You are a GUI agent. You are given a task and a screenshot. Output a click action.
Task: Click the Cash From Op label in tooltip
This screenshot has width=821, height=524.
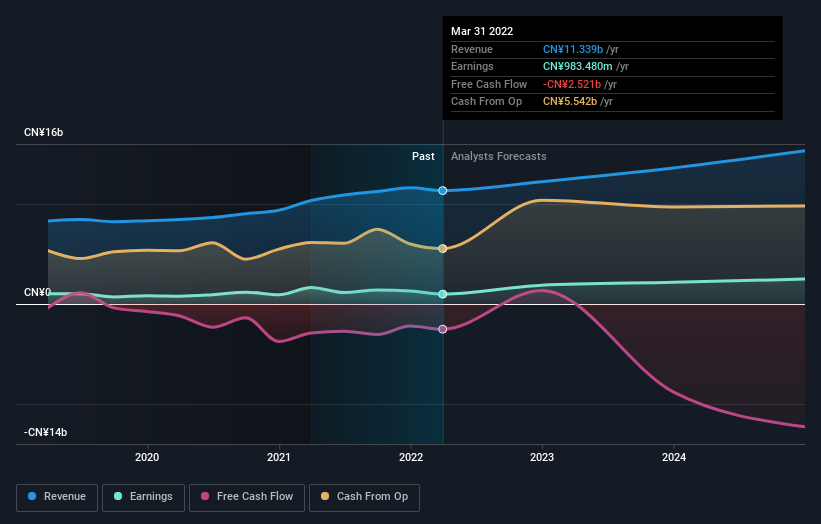pos(486,102)
